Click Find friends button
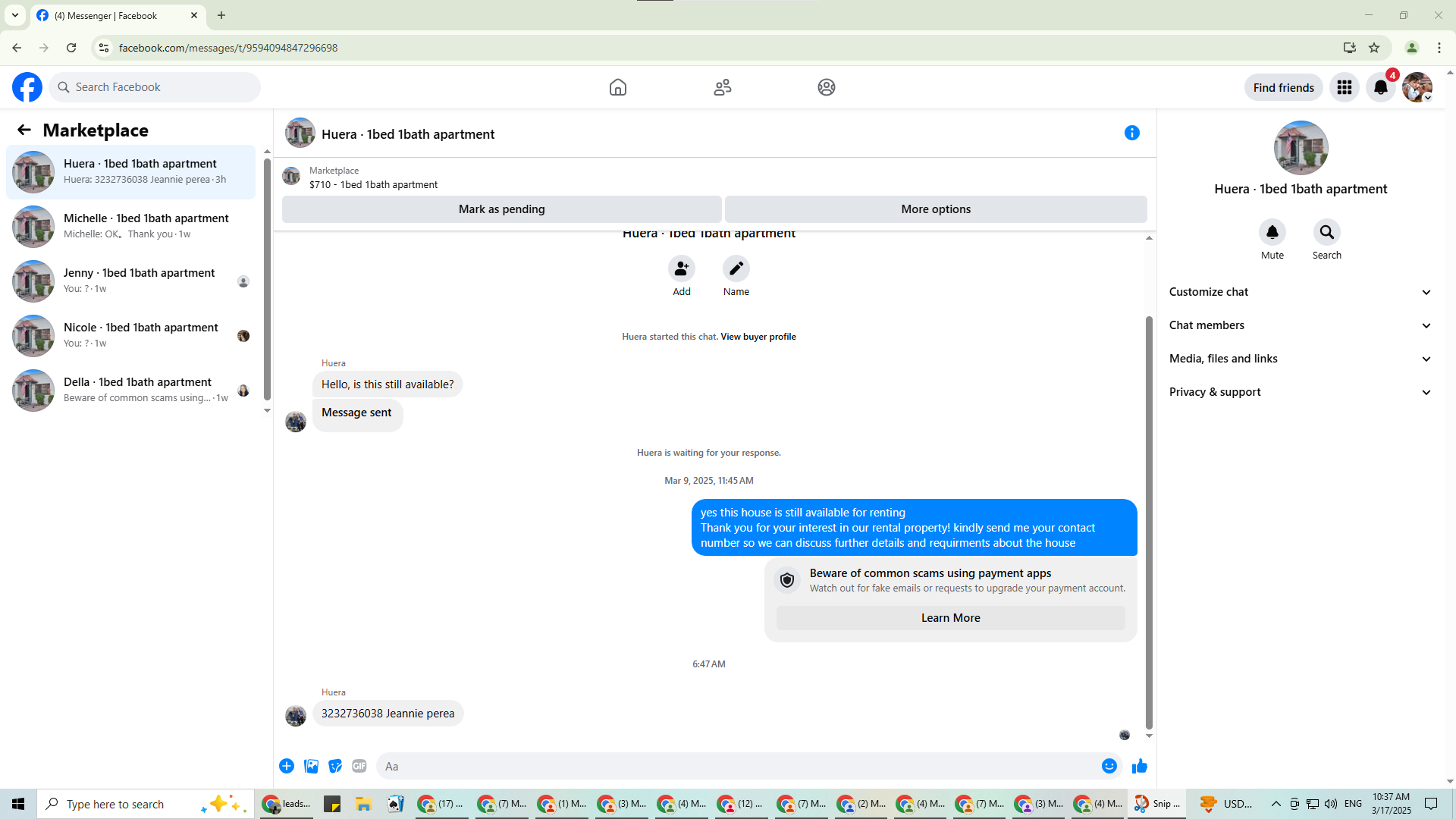 tap(1283, 87)
